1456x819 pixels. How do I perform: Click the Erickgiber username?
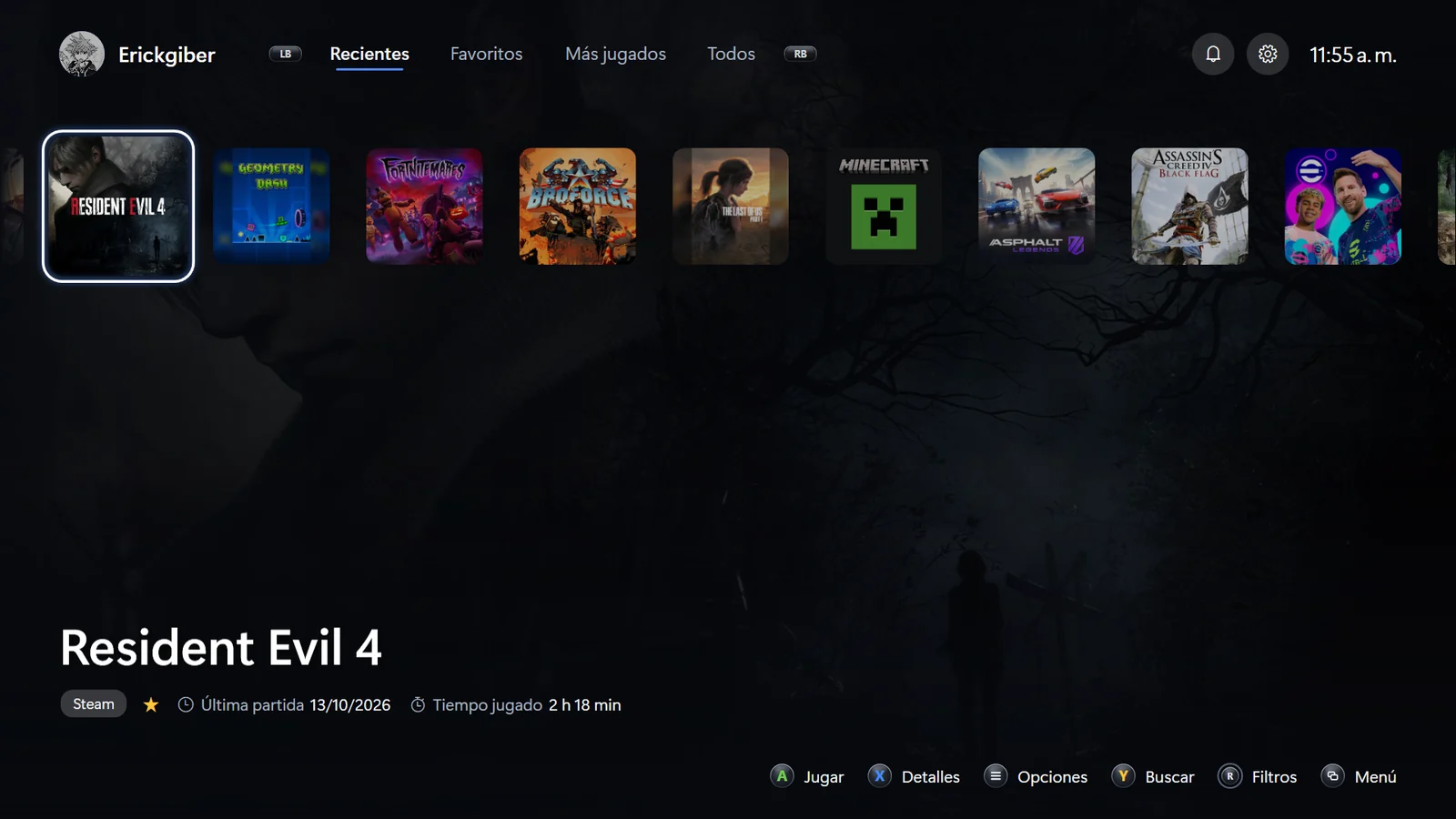(x=167, y=55)
